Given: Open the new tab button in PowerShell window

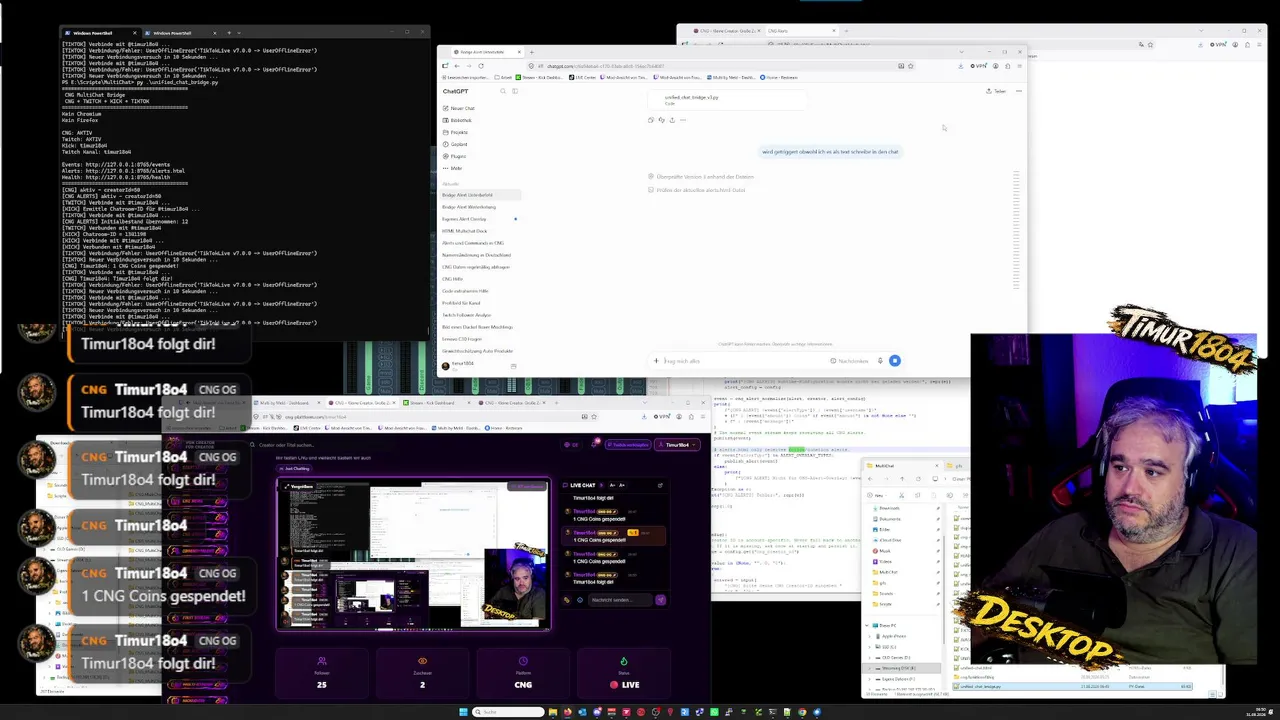Looking at the screenshot, I should (x=228, y=32).
